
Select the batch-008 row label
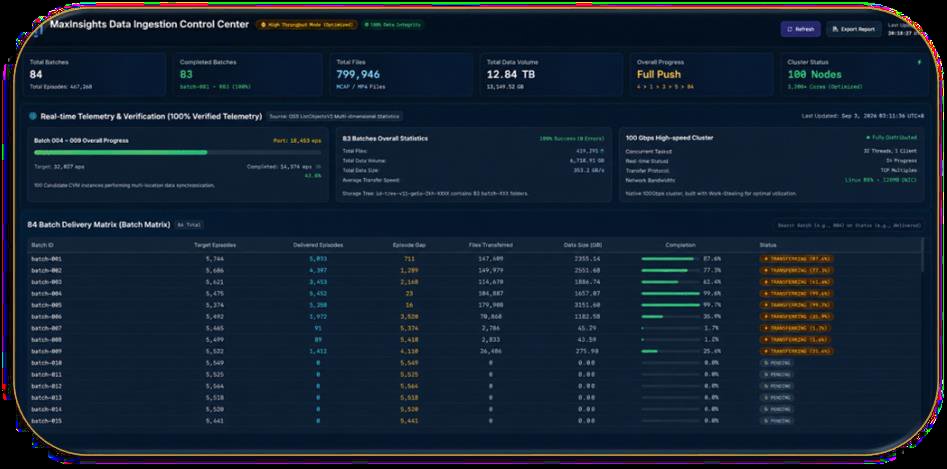47,339
